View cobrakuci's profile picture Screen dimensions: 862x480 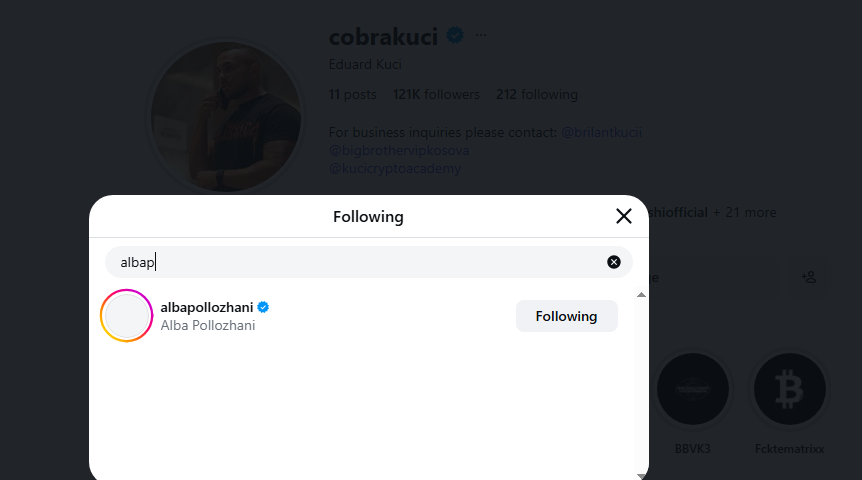point(226,117)
